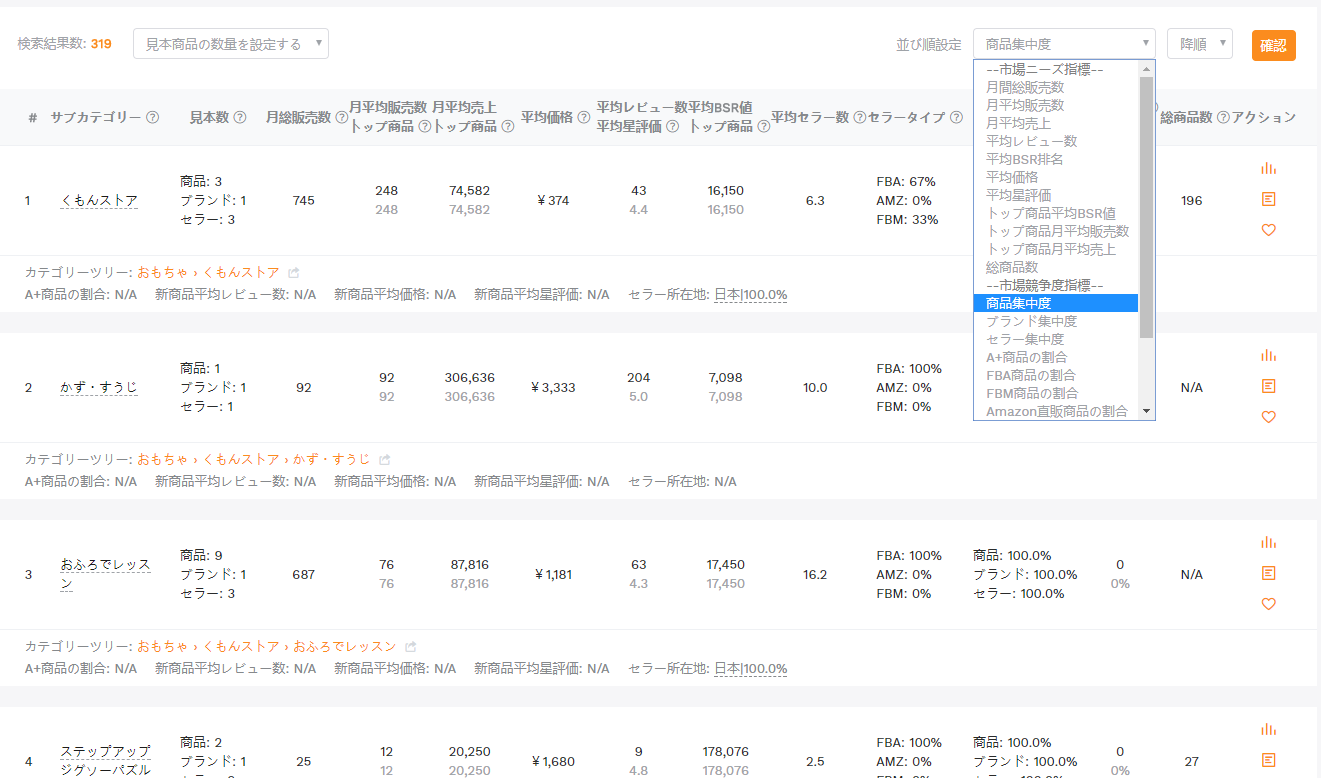
Task: Select 月平均販売数 option in sort list
Action: tap(1056, 105)
